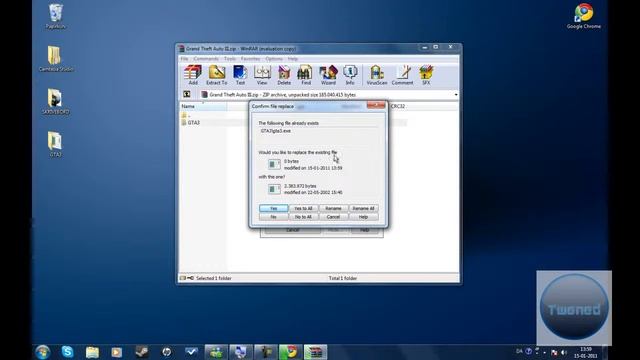
Task: Click the Add toolbar icon in WinRAR
Action: 193,75
